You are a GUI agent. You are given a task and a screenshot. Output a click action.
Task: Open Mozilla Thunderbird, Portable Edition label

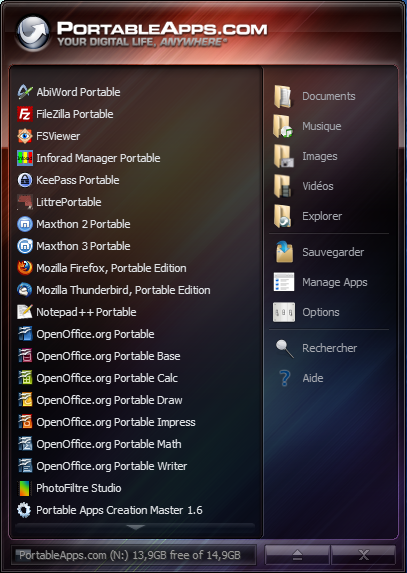pyautogui.click(x=123, y=290)
